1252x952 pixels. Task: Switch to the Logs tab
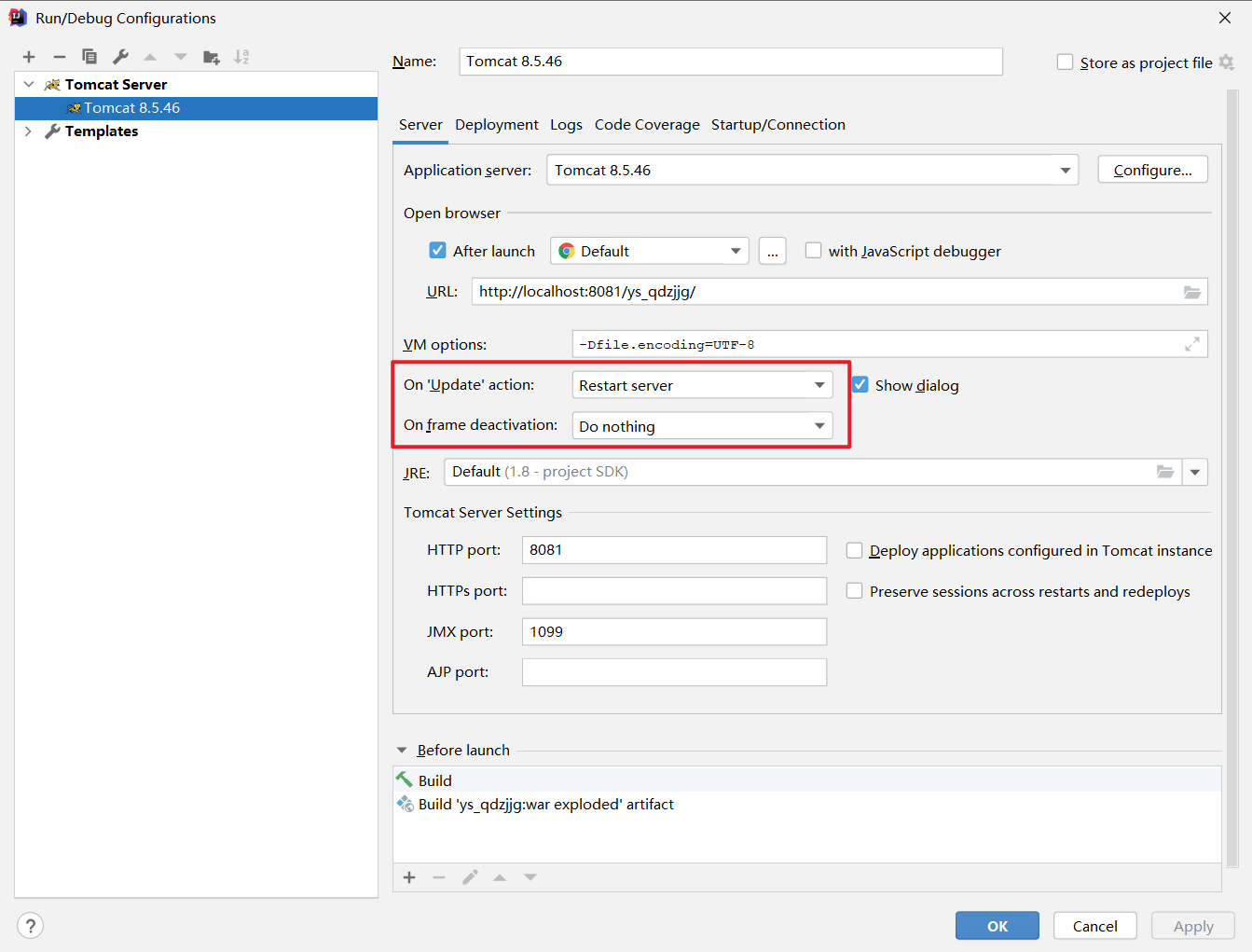click(x=566, y=124)
